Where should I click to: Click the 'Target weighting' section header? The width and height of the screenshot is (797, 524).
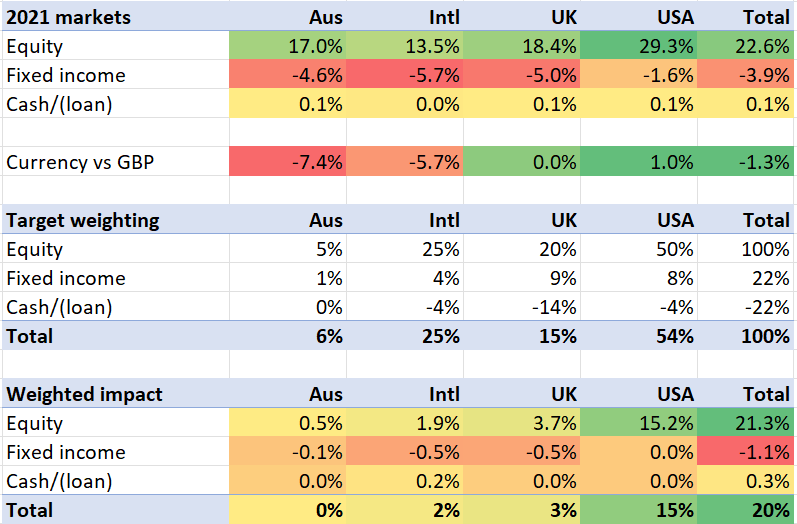tap(84, 220)
